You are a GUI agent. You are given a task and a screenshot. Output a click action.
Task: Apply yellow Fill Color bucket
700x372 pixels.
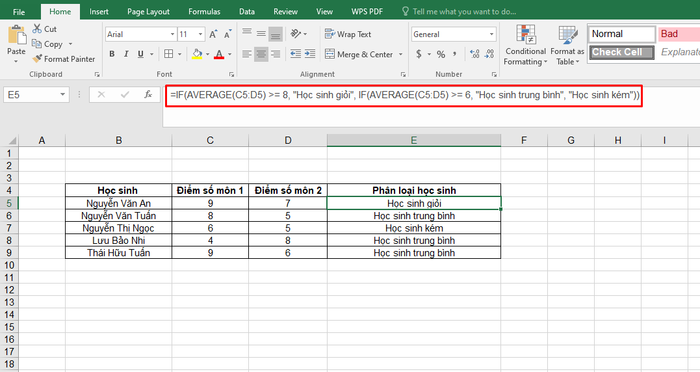pos(197,54)
